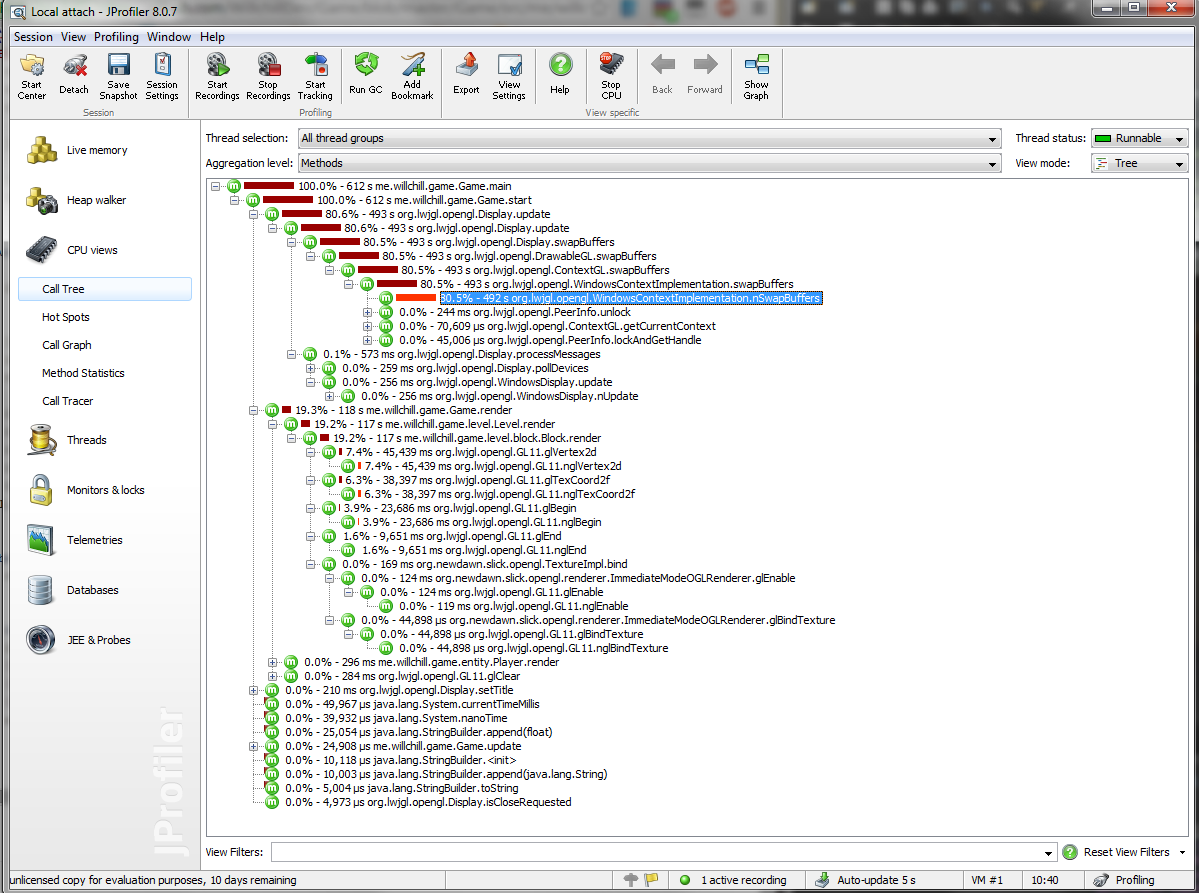Viewport: 1199px width, 893px height.
Task: Open the Thread status Runnable dropdown
Action: coord(1139,138)
